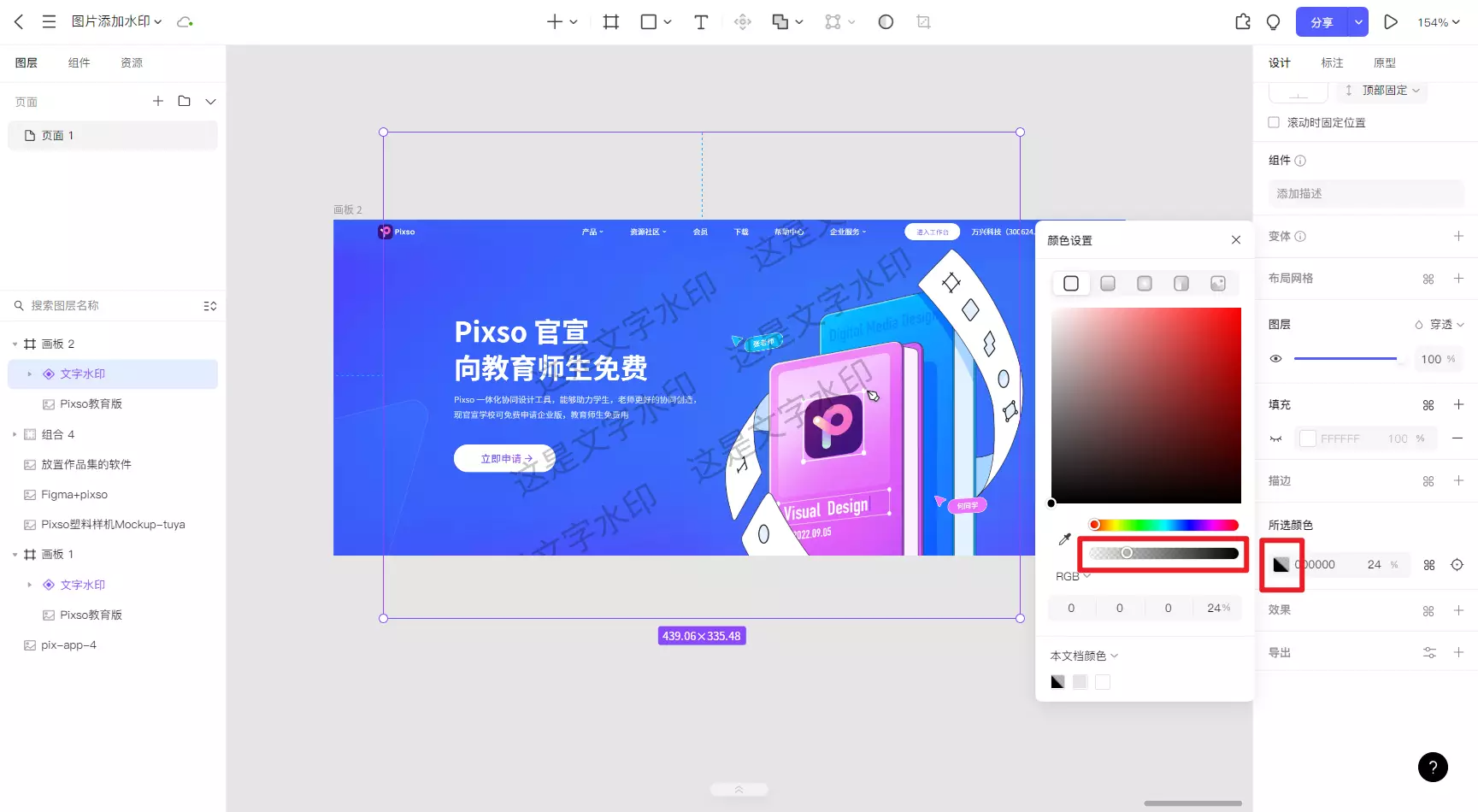Start prototype preview with play icon
The width and height of the screenshot is (1478, 812).
click(1391, 22)
